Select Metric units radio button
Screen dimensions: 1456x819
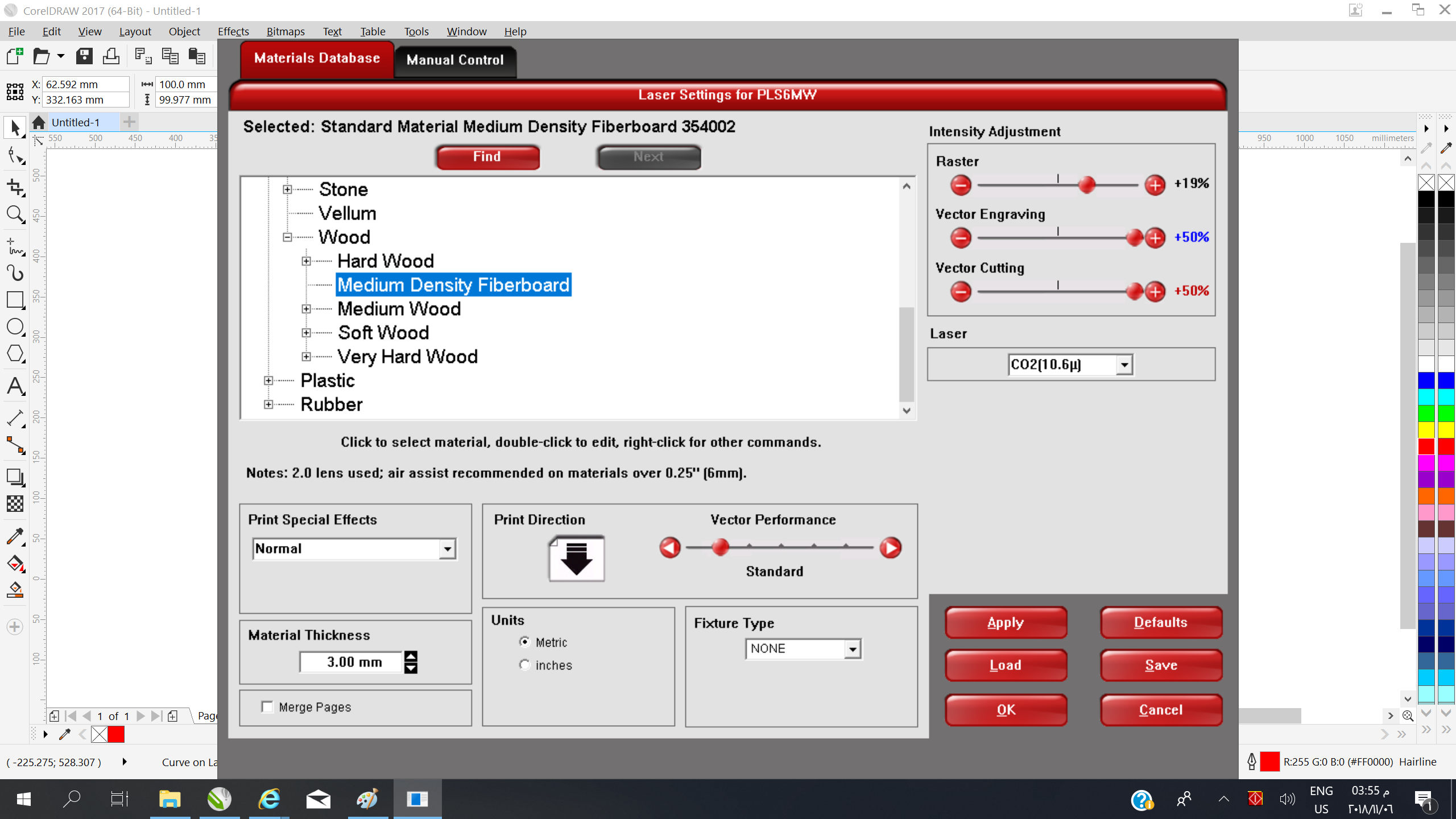(x=524, y=642)
